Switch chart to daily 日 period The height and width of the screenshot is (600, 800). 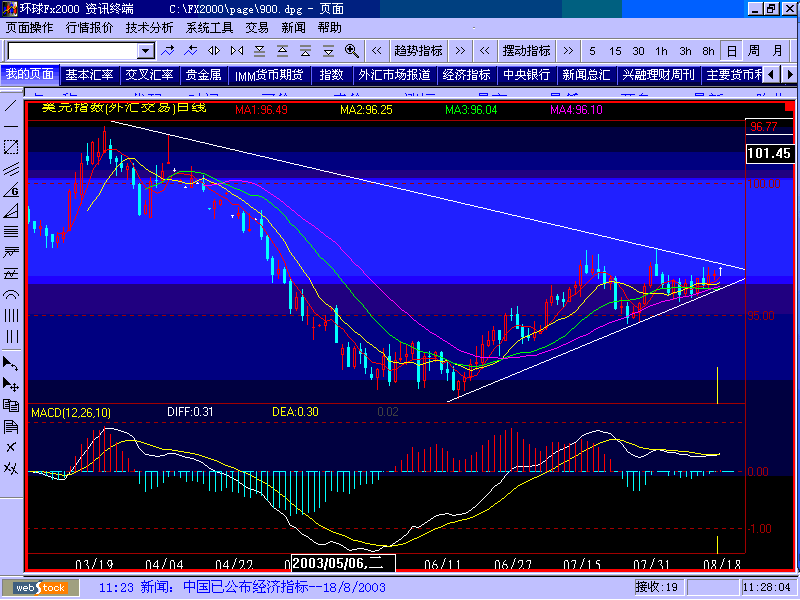pyautogui.click(x=731, y=51)
